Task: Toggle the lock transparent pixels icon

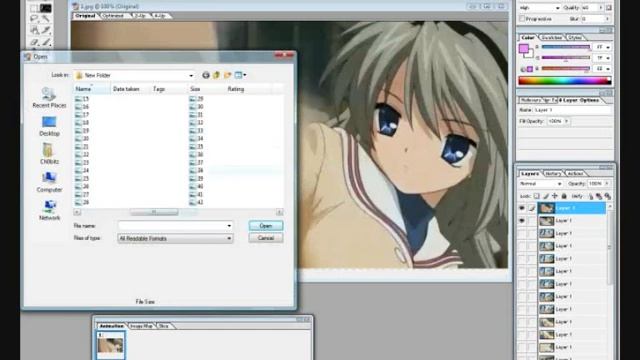Action: 537,196
